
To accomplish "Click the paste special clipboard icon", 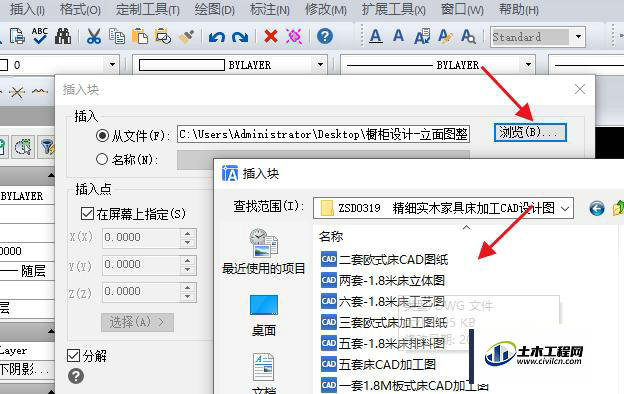I will tap(163, 36).
